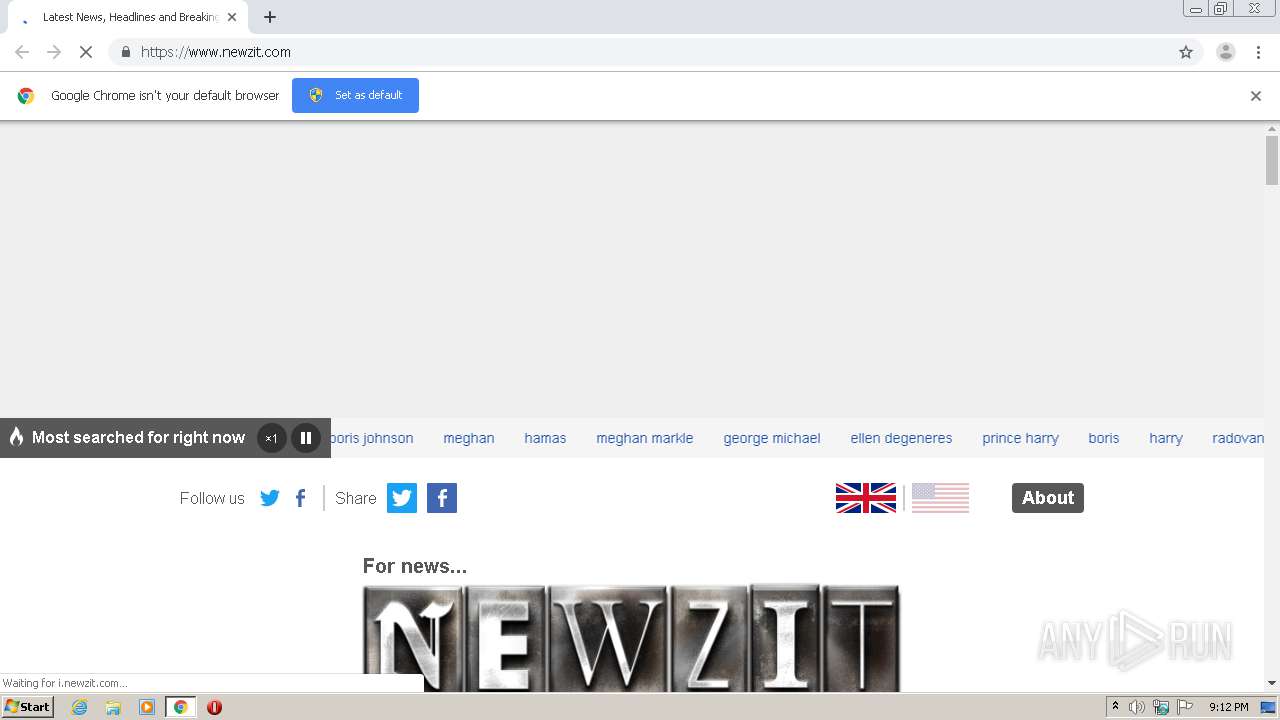The width and height of the screenshot is (1280, 720).
Task: Open the Opera taskbar icon
Action: 214,707
